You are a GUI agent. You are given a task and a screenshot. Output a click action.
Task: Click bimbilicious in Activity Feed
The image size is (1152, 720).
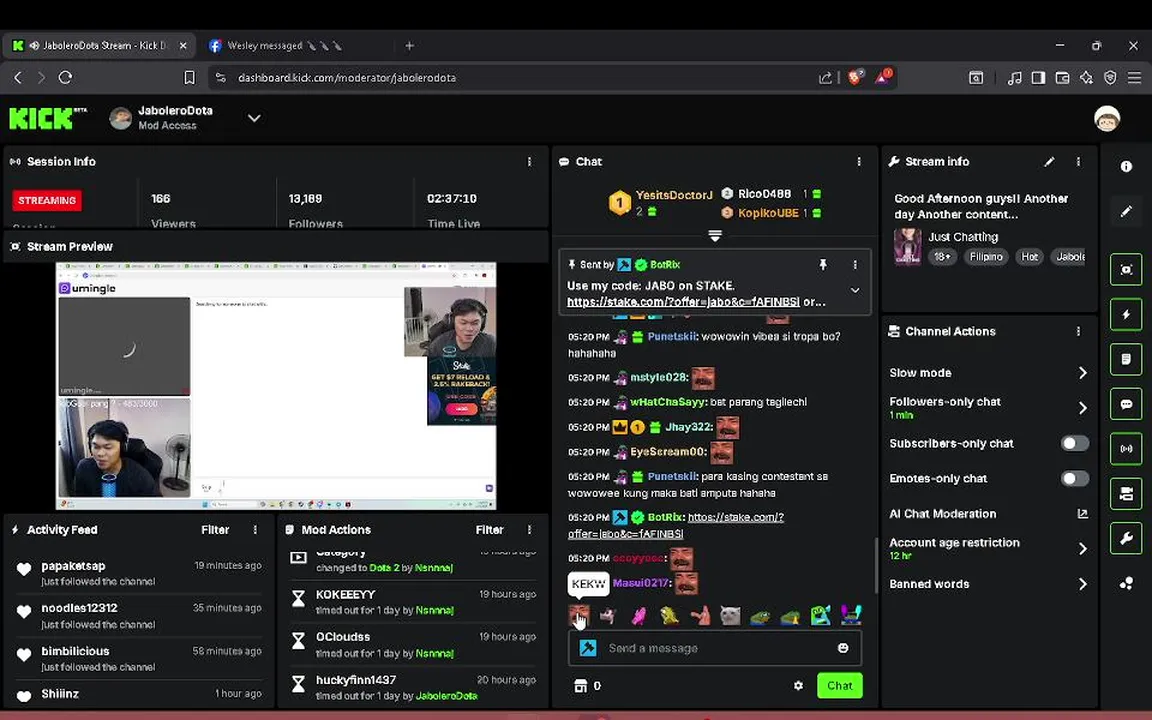pos(75,651)
